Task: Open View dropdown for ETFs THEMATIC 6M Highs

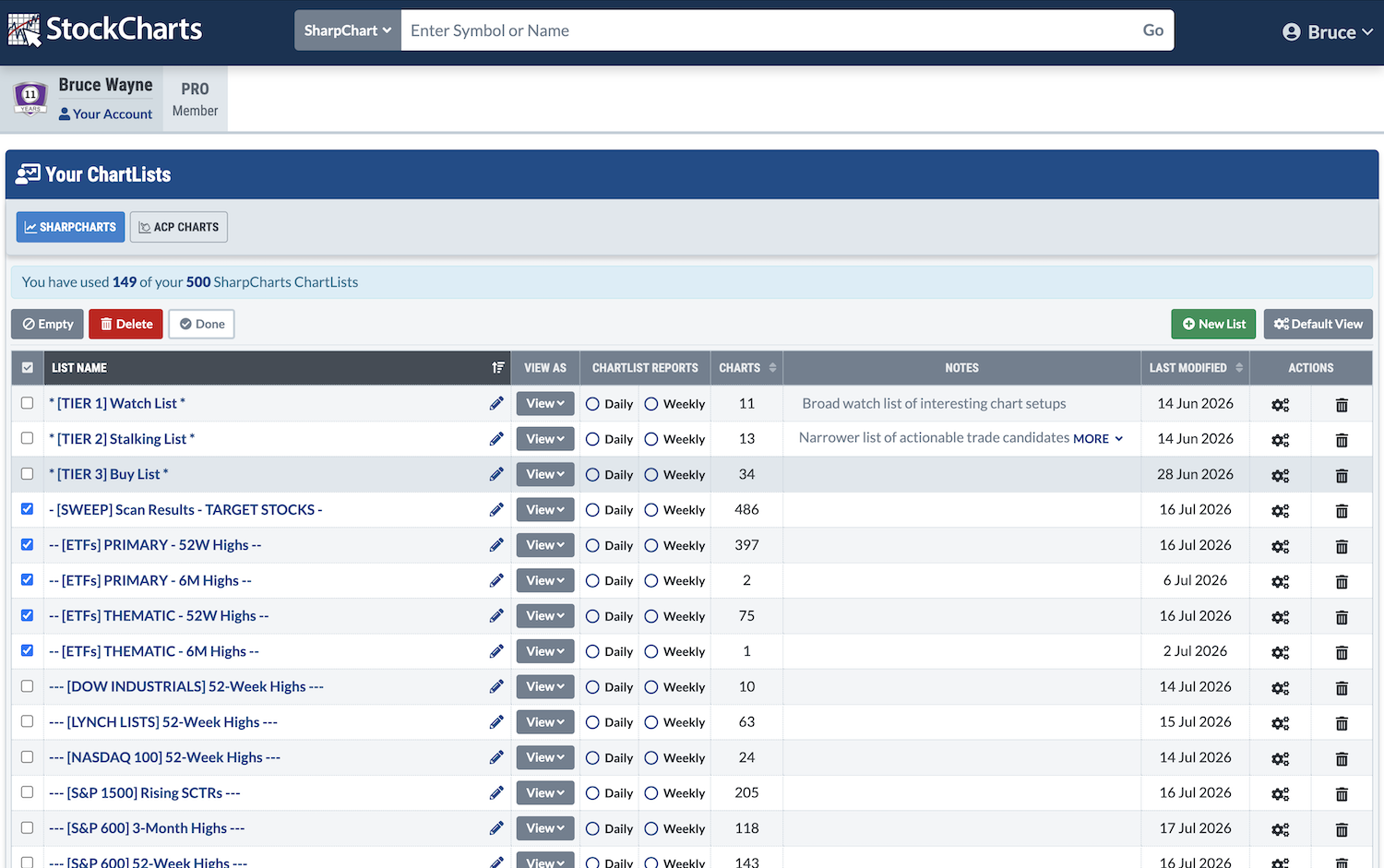Action: [x=545, y=650]
